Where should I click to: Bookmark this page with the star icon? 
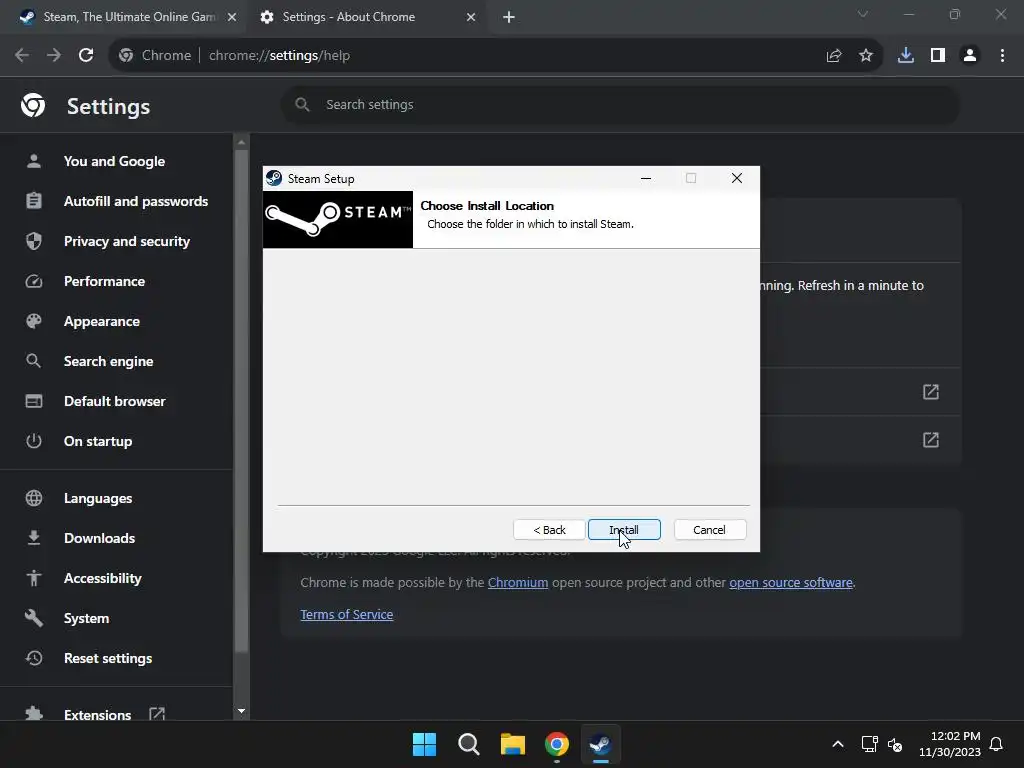866,56
